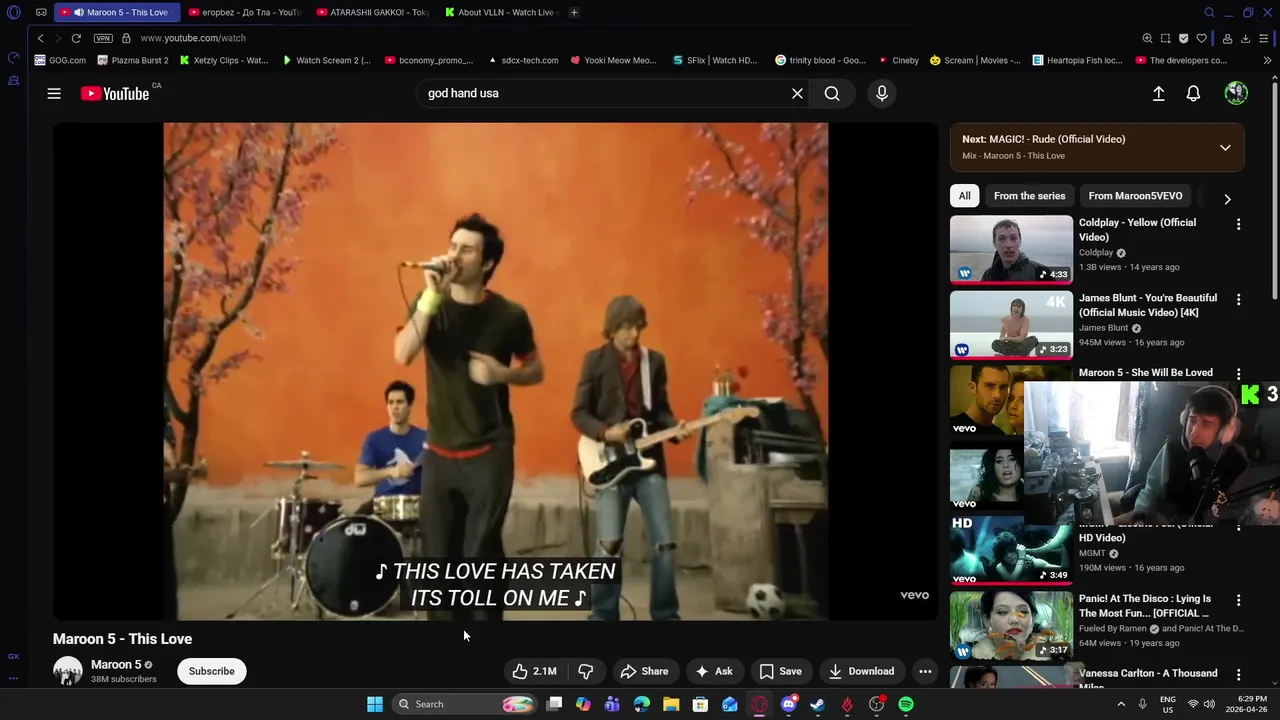Open File Explorer from taskbar

coord(671,704)
